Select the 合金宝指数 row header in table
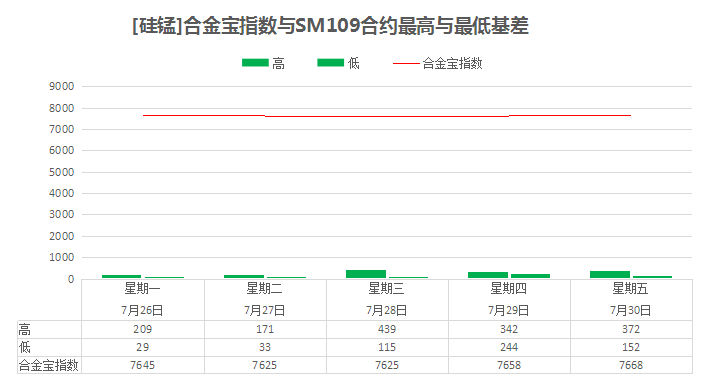The image size is (712, 390). tap(49, 365)
